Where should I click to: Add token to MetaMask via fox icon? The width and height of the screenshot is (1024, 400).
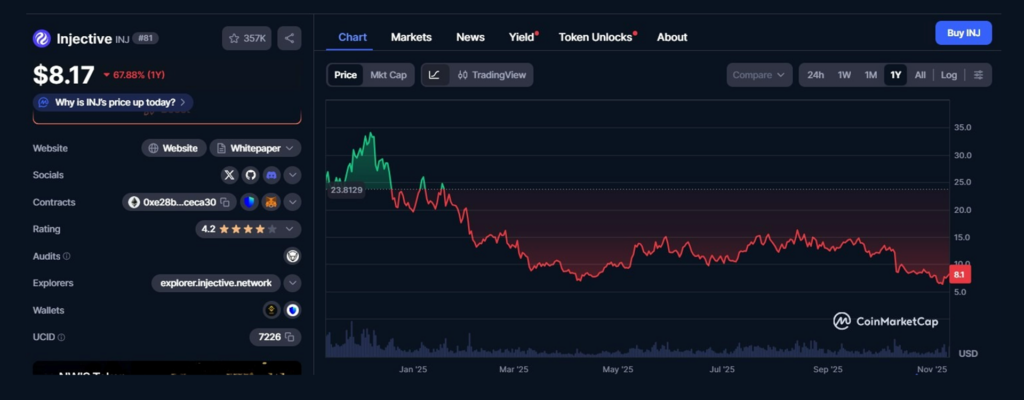pyautogui.click(x=271, y=203)
